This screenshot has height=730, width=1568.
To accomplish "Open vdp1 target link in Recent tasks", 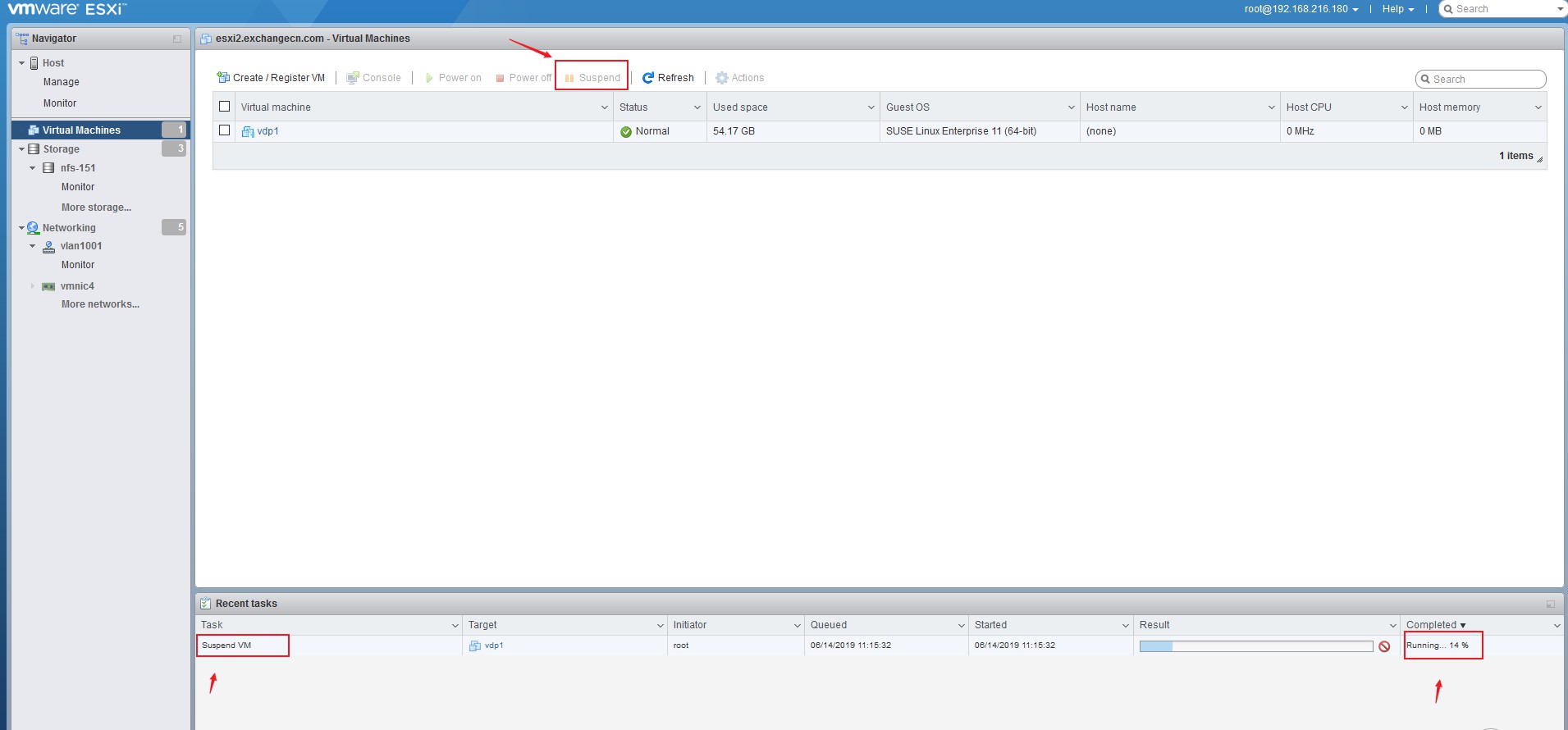I will point(494,646).
